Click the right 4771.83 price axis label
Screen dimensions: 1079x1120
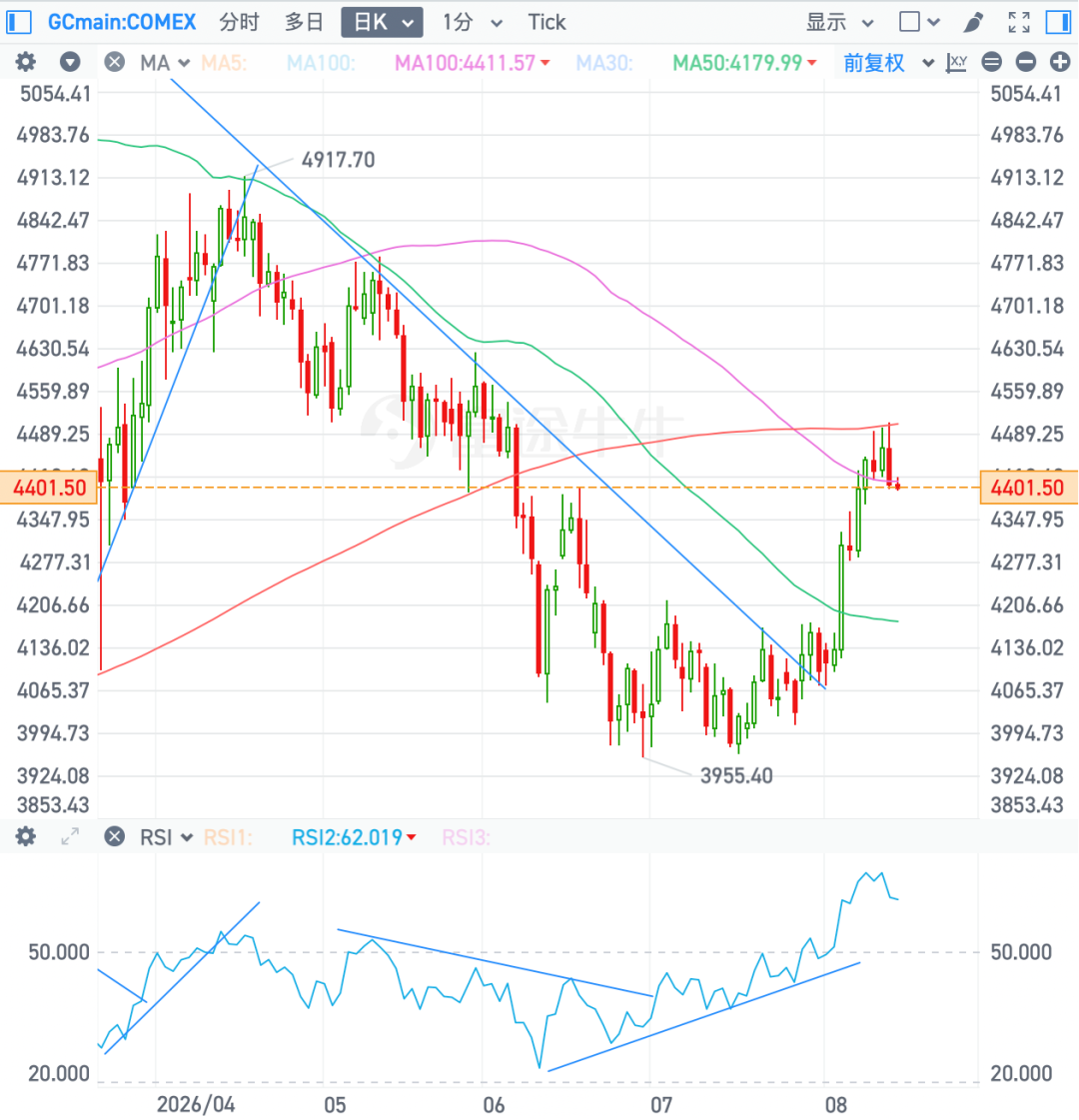[x=1027, y=264]
